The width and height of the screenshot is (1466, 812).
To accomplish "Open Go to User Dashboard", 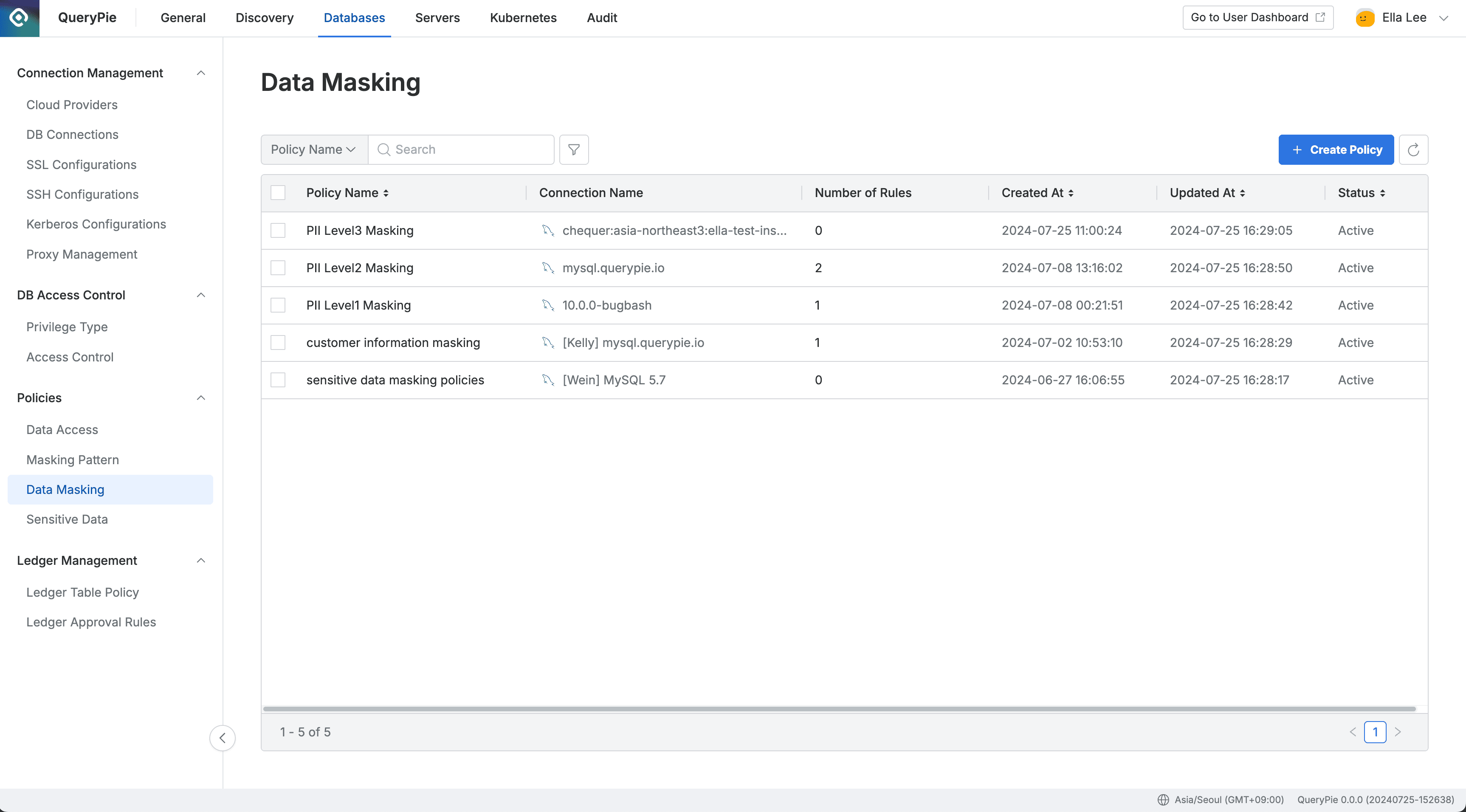I will click(x=1257, y=17).
